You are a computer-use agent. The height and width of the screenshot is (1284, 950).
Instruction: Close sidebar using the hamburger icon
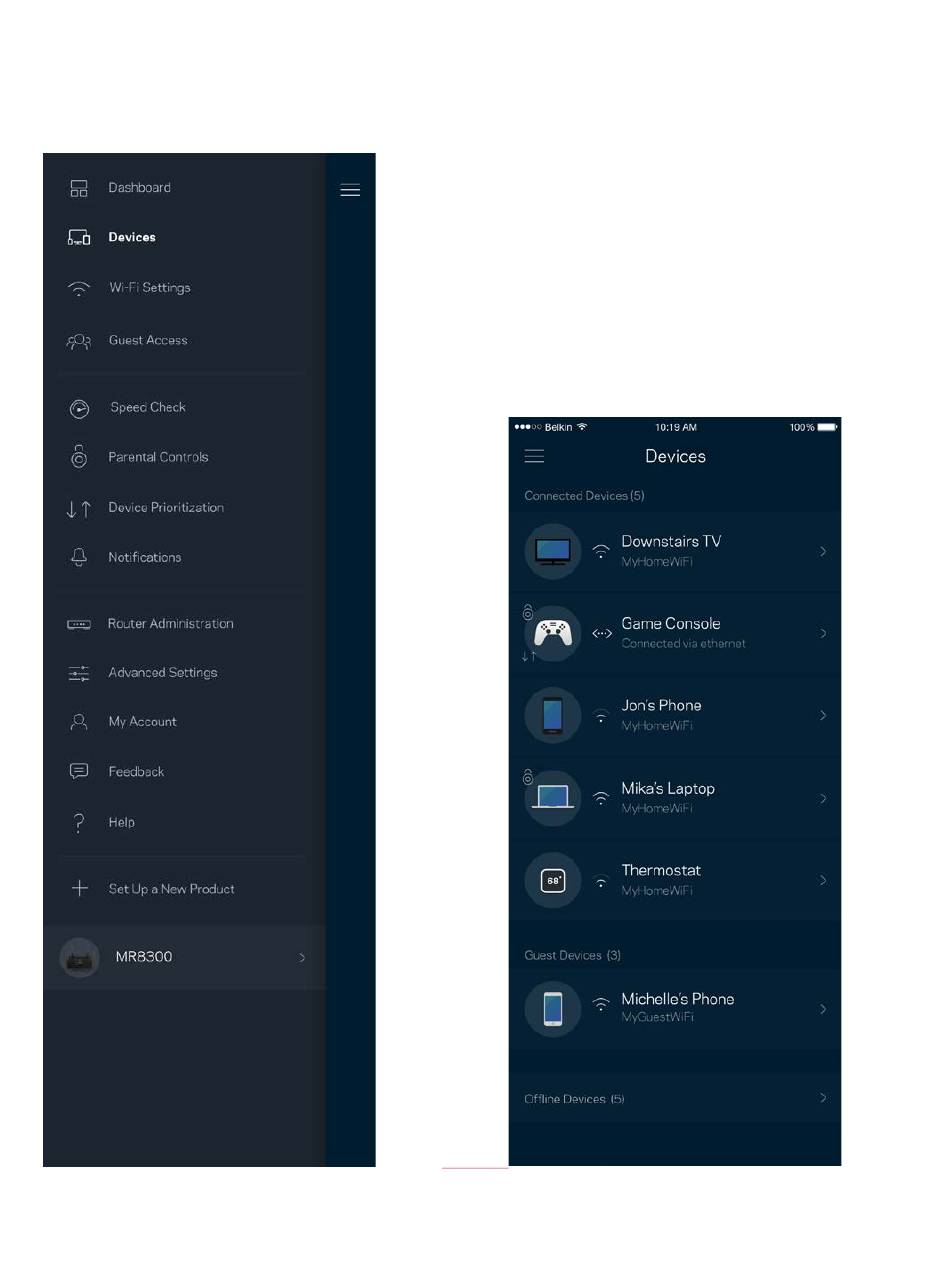click(350, 190)
